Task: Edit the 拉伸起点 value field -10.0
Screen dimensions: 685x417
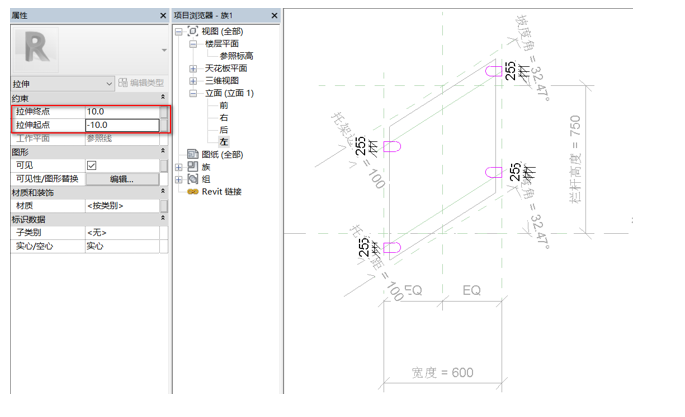Action: [122, 125]
